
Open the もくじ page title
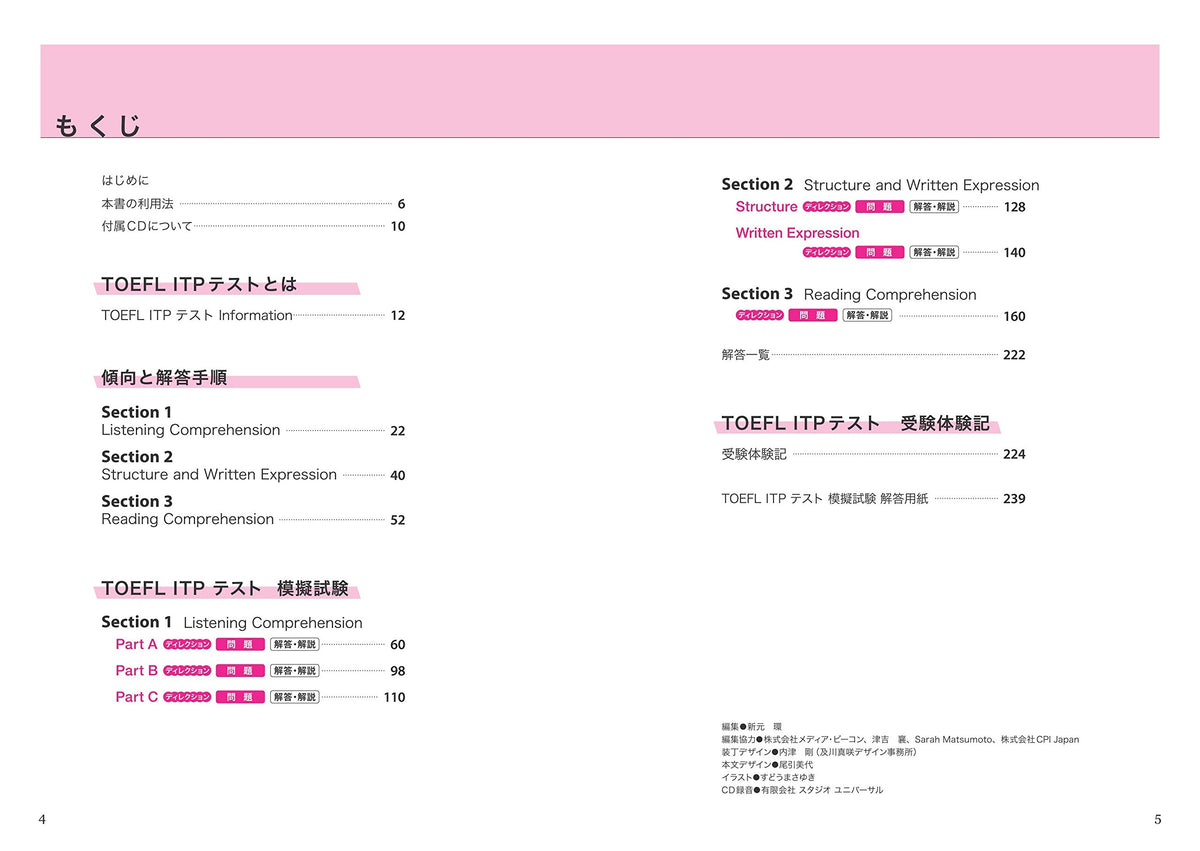(98, 126)
